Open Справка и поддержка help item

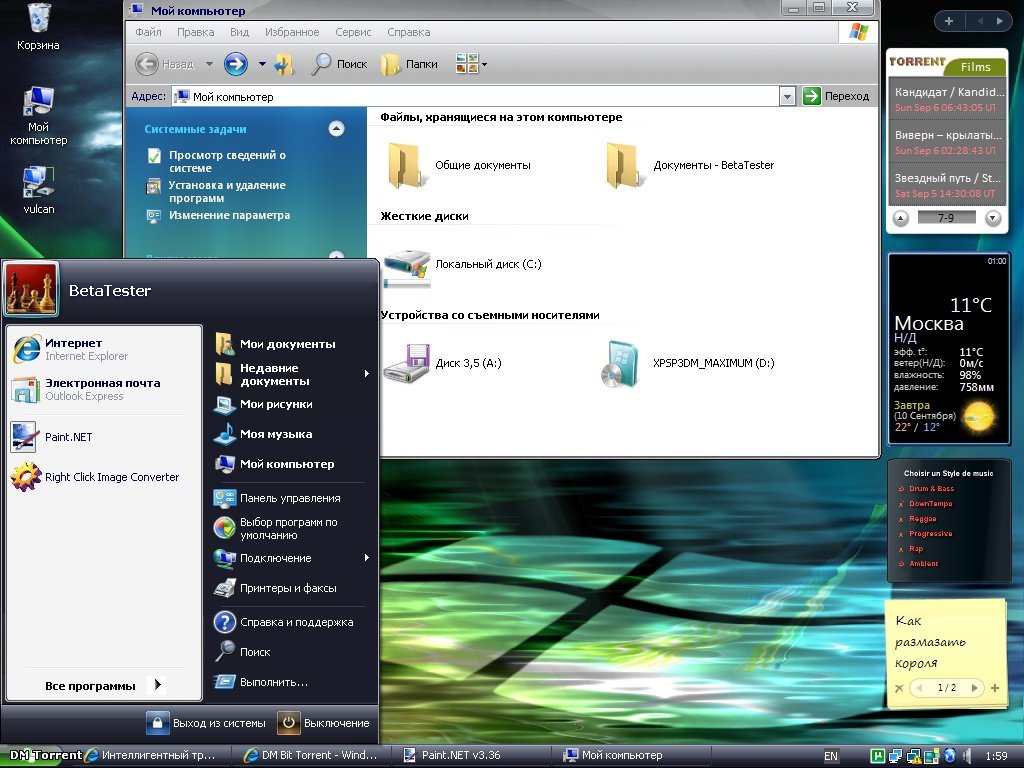click(283, 622)
